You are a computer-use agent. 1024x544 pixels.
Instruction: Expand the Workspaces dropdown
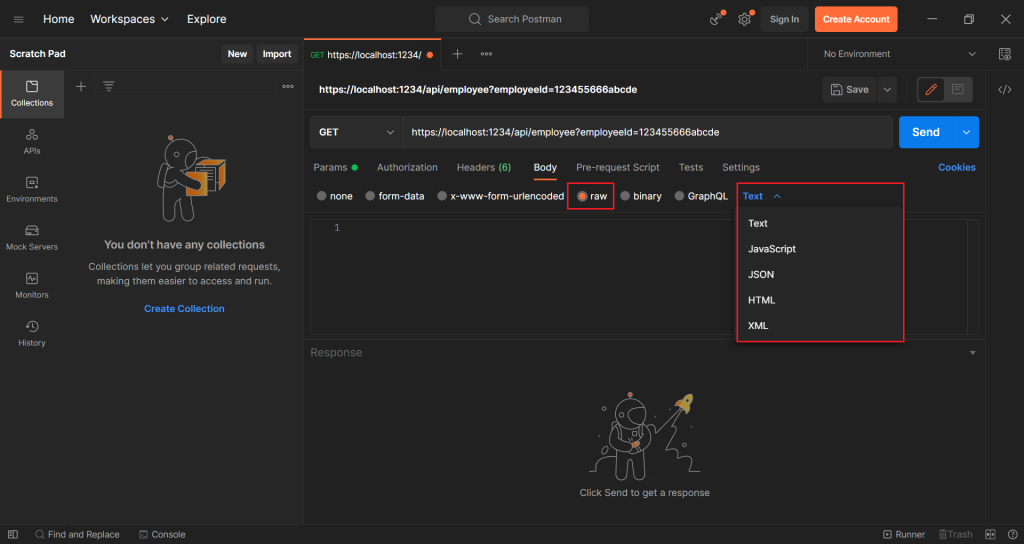click(129, 20)
